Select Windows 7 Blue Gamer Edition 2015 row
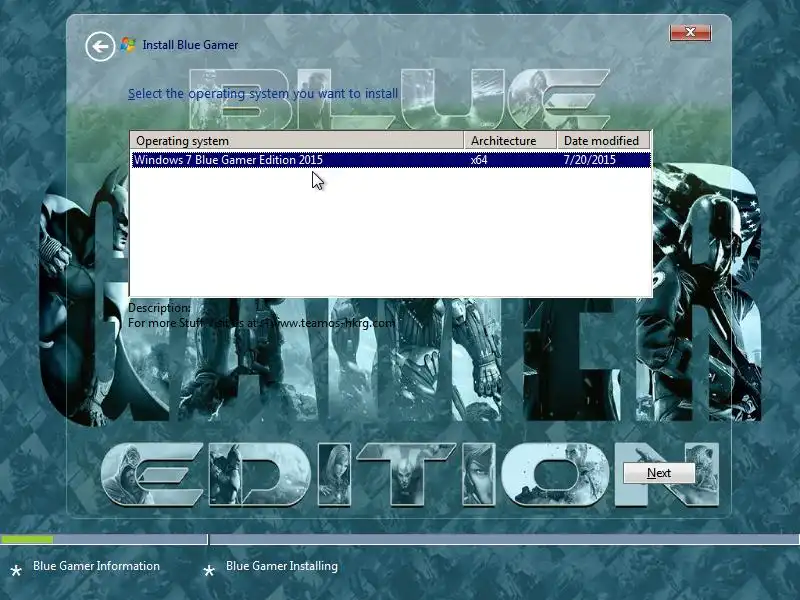 click(x=391, y=160)
